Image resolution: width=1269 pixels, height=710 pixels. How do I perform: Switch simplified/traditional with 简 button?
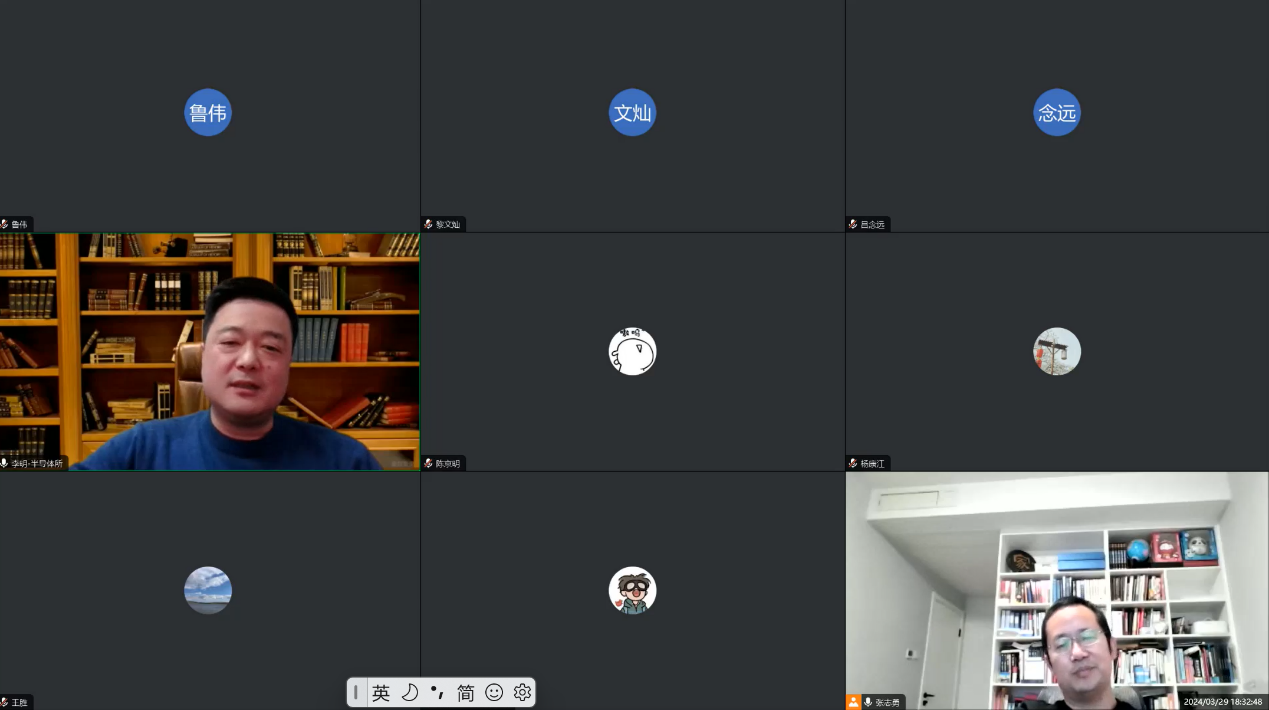click(x=466, y=692)
